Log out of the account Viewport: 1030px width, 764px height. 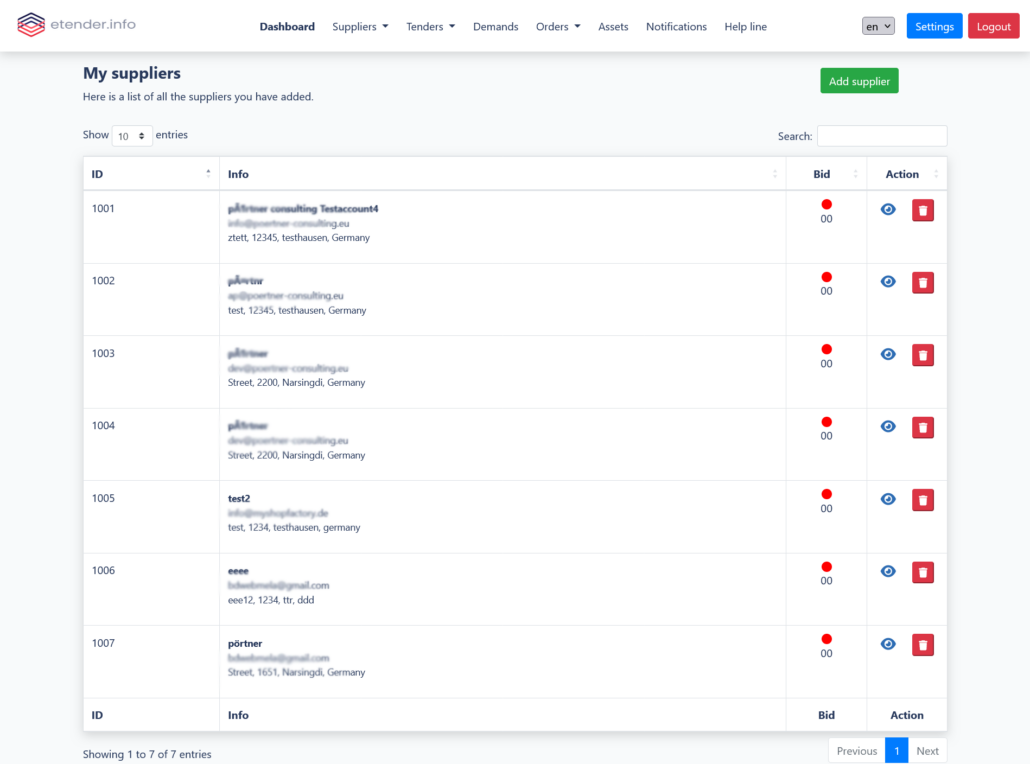tap(993, 26)
